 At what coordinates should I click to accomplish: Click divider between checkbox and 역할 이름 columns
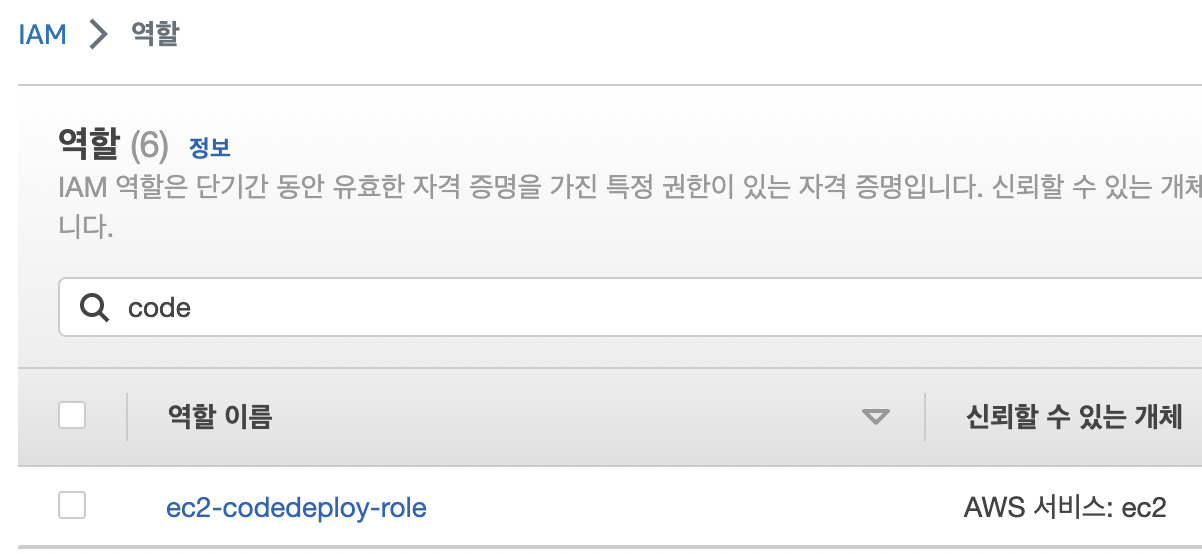point(127,416)
